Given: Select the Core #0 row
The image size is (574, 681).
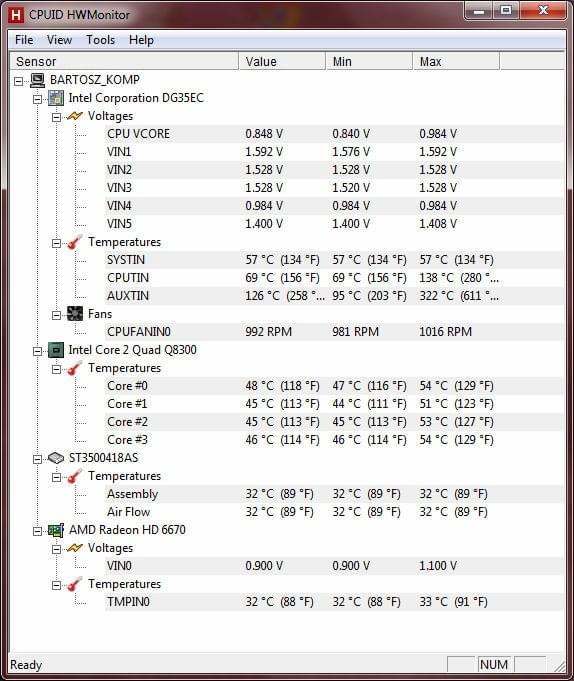Looking at the screenshot, I should [334, 386].
